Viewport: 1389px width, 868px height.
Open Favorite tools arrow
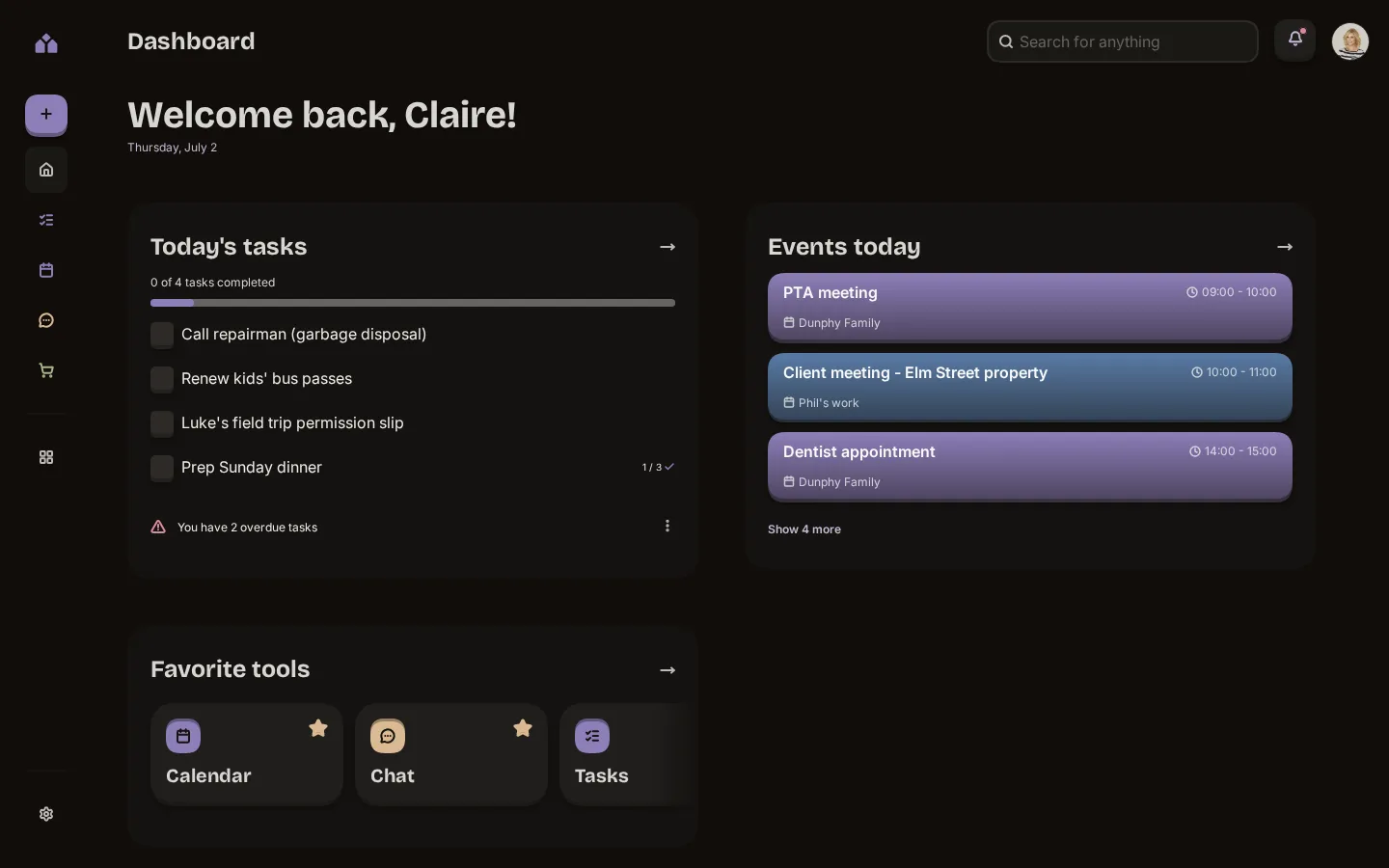(x=667, y=670)
